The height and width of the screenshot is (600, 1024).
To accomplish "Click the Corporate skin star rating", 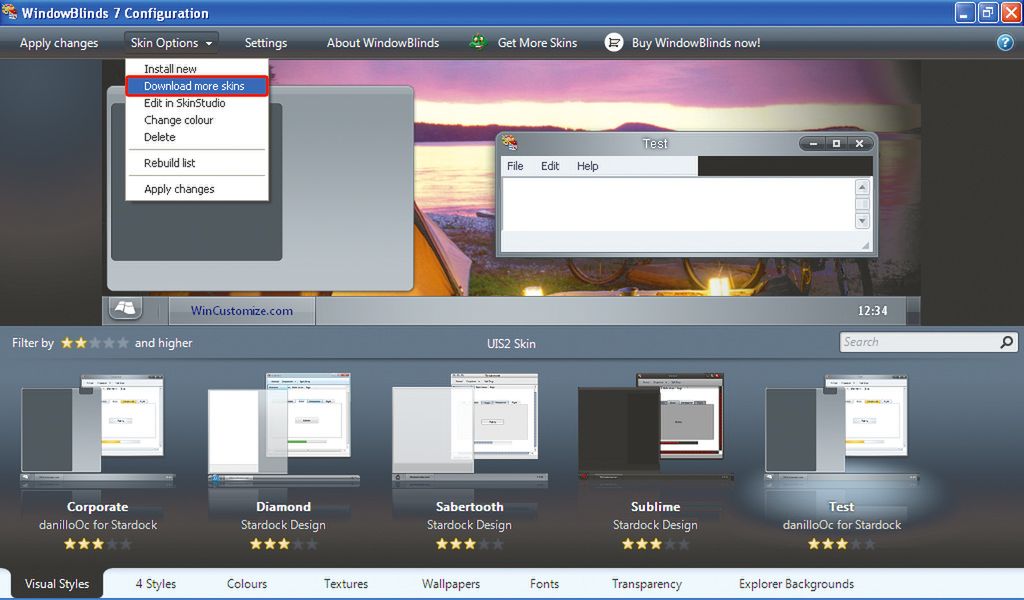I will coord(97,543).
